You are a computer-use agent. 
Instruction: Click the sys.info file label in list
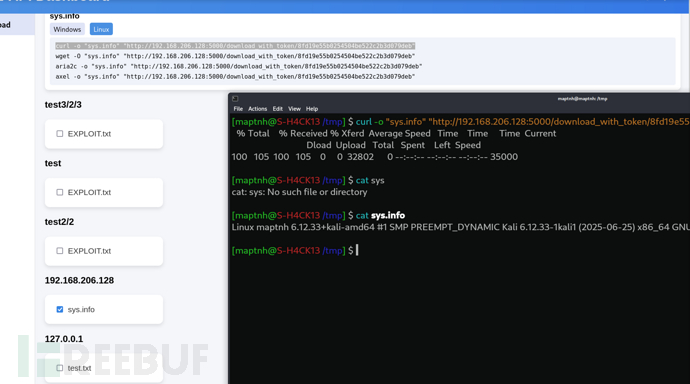point(81,310)
